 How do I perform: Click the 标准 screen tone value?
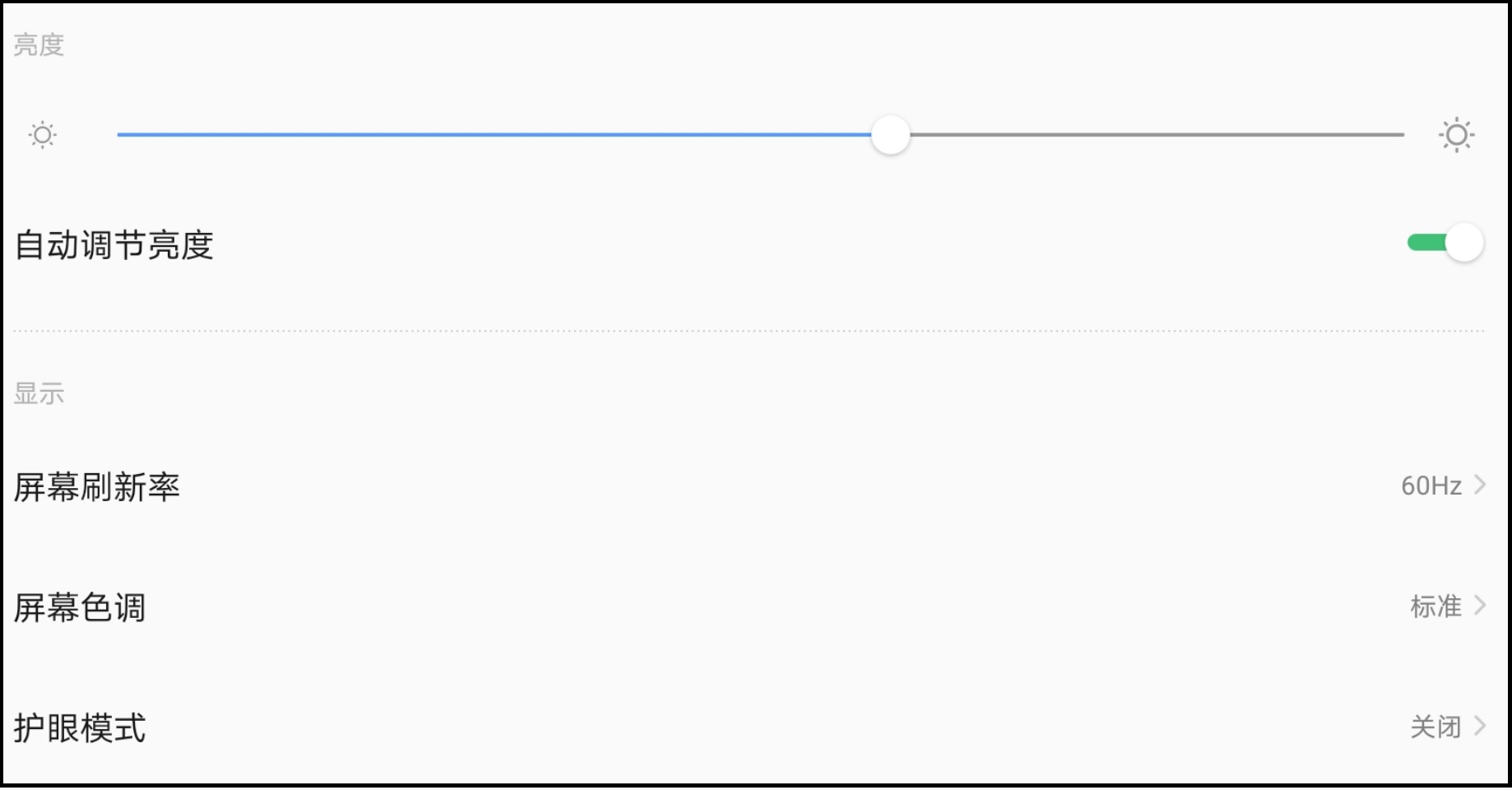tap(1435, 606)
